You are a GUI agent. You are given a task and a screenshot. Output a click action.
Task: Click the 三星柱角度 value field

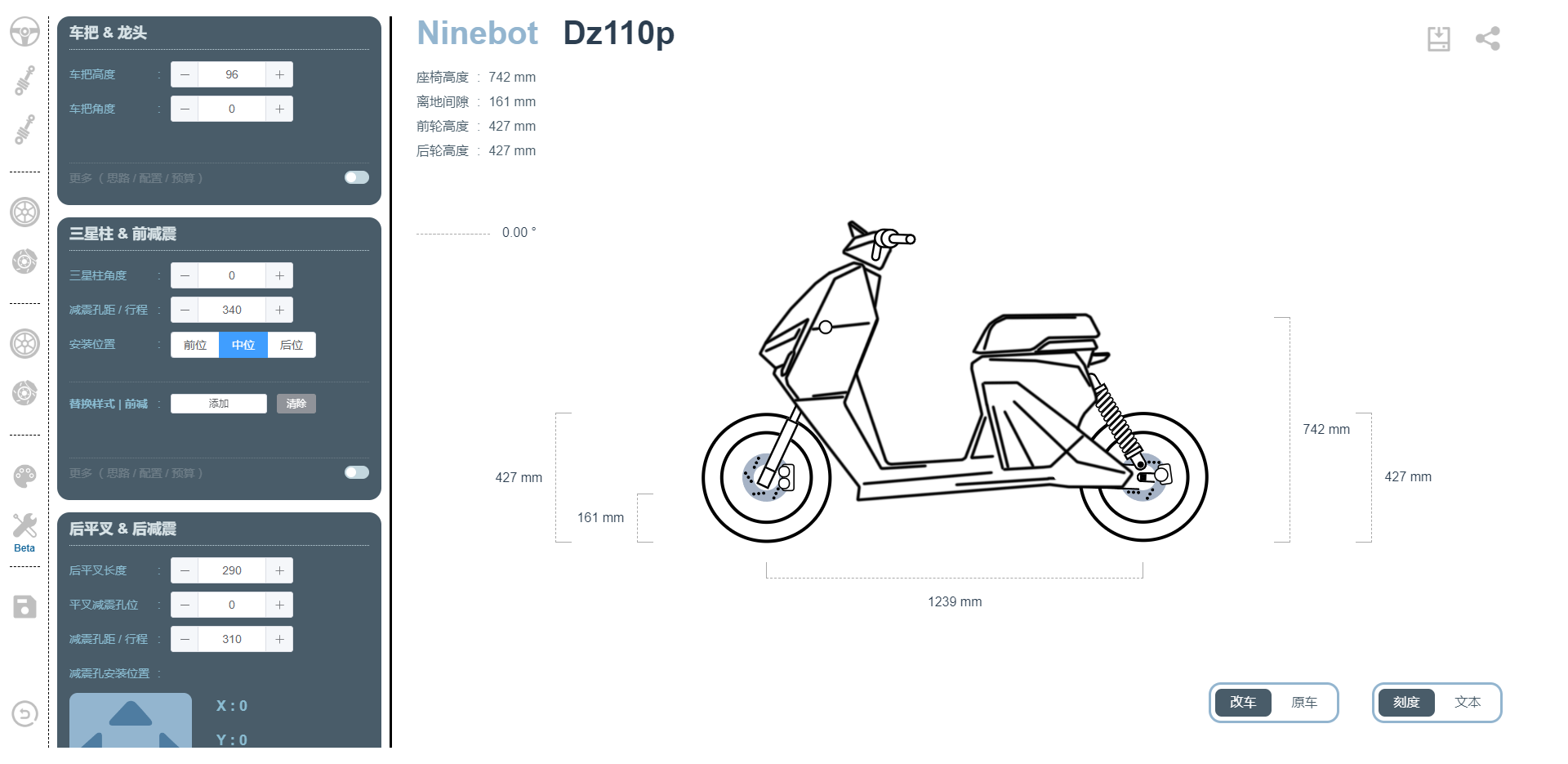pos(232,275)
